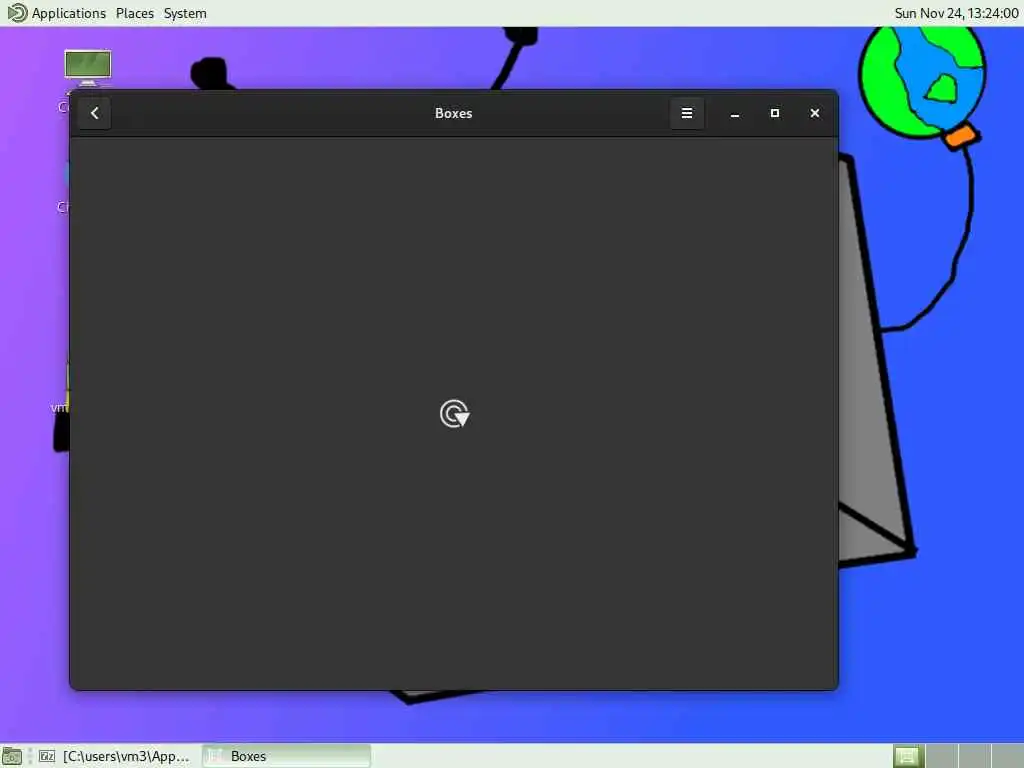Switch to the C:\users\vm3\App... taskbar window
This screenshot has width=1024, height=768.
coord(114,756)
